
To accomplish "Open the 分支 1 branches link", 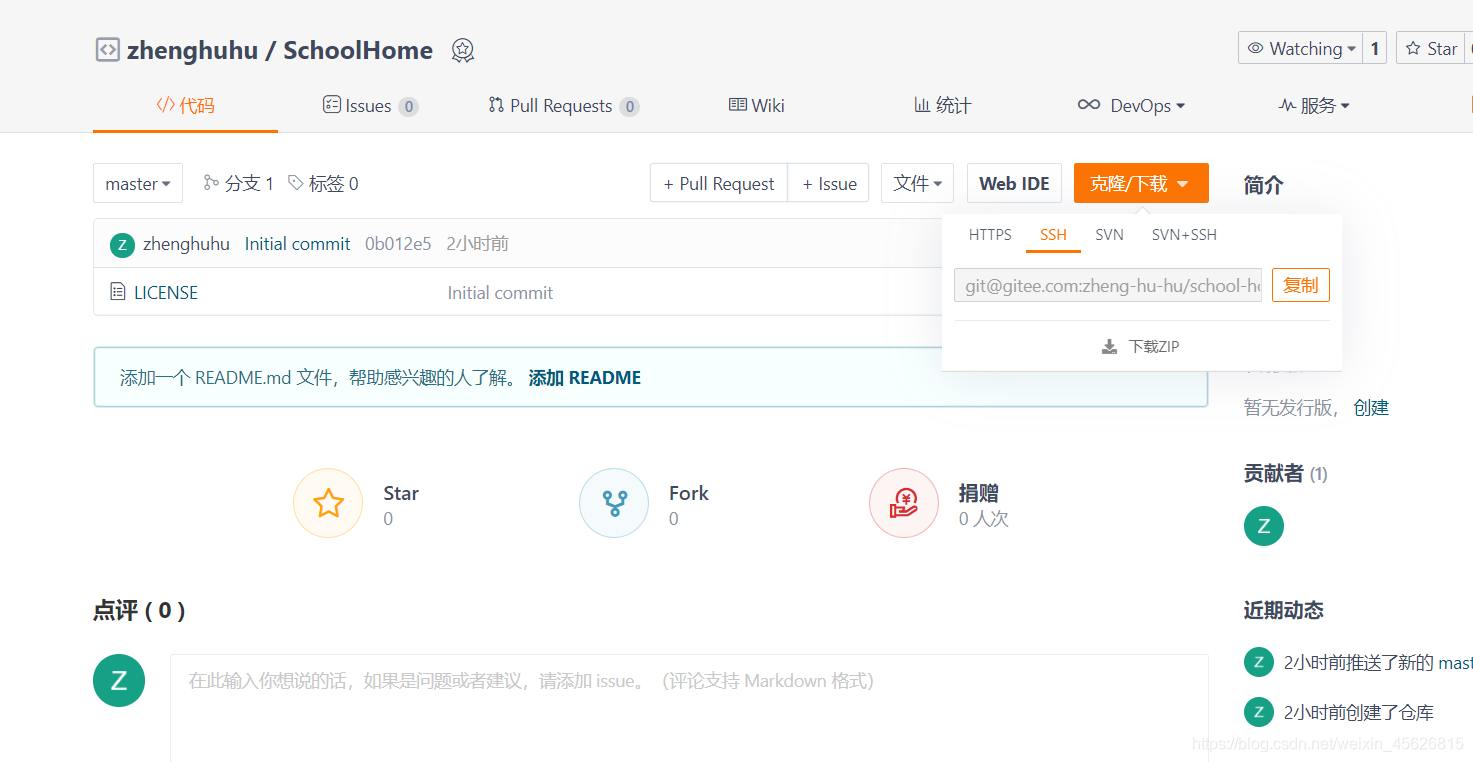I will (x=238, y=183).
